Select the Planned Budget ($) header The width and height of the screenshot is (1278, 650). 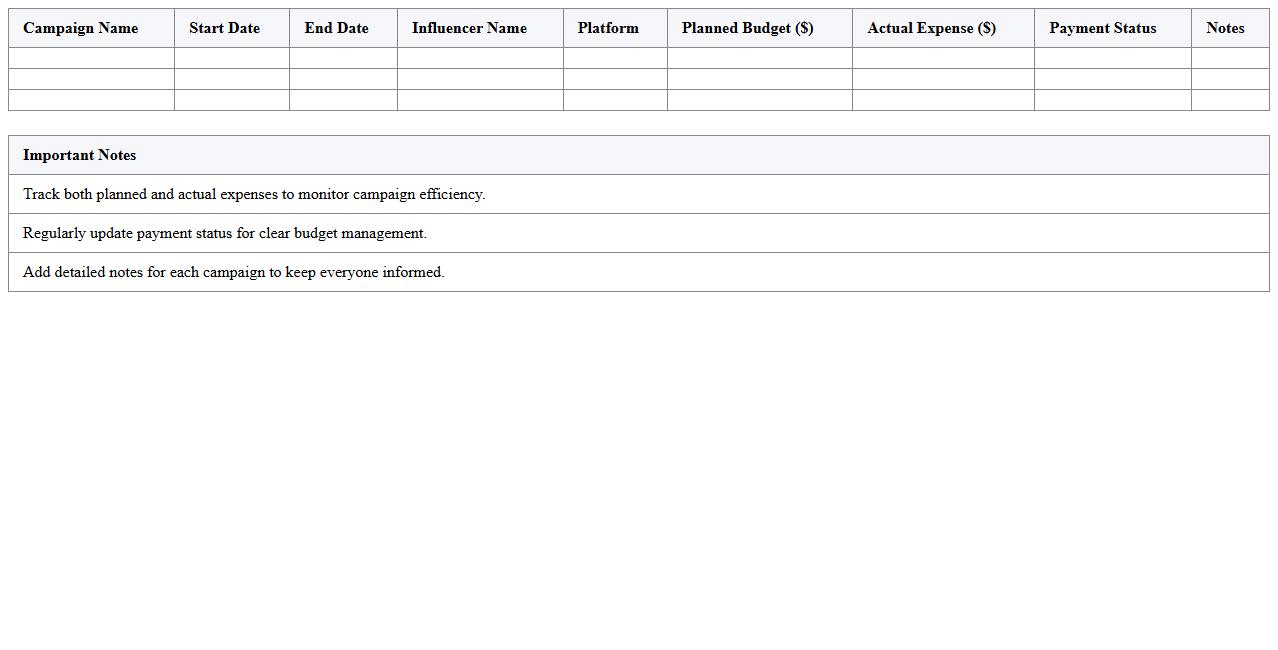(747, 28)
